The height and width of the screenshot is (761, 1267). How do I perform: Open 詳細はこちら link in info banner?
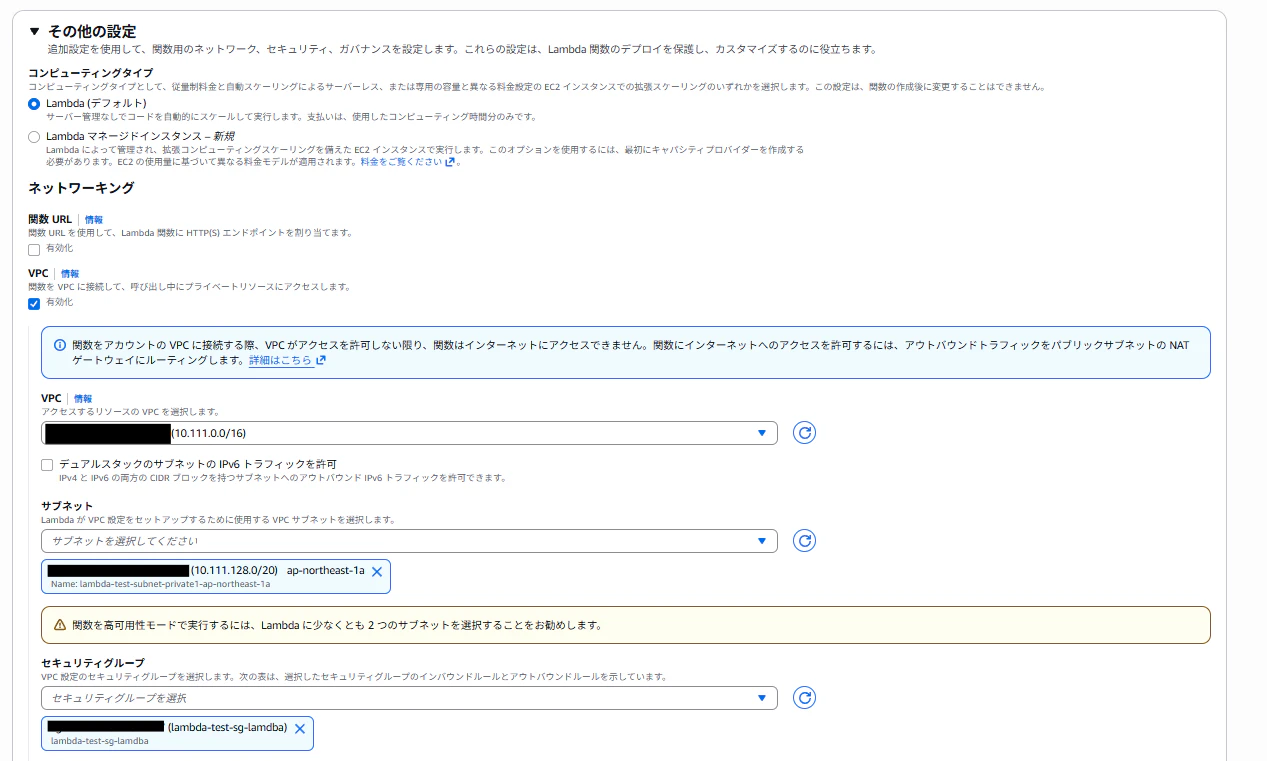click(x=287, y=360)
